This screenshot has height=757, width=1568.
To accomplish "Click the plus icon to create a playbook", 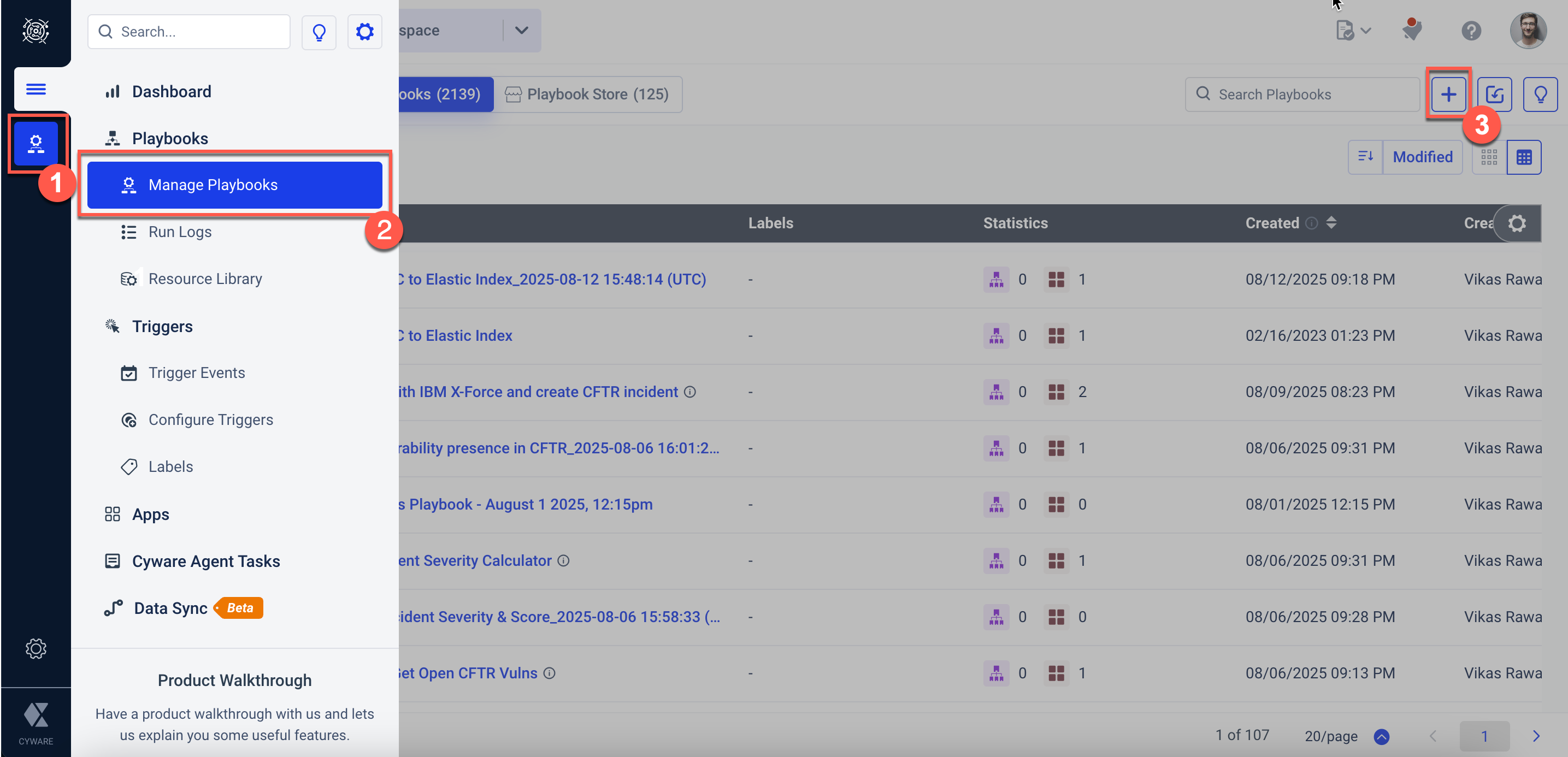I will [x=1448, y=94].
